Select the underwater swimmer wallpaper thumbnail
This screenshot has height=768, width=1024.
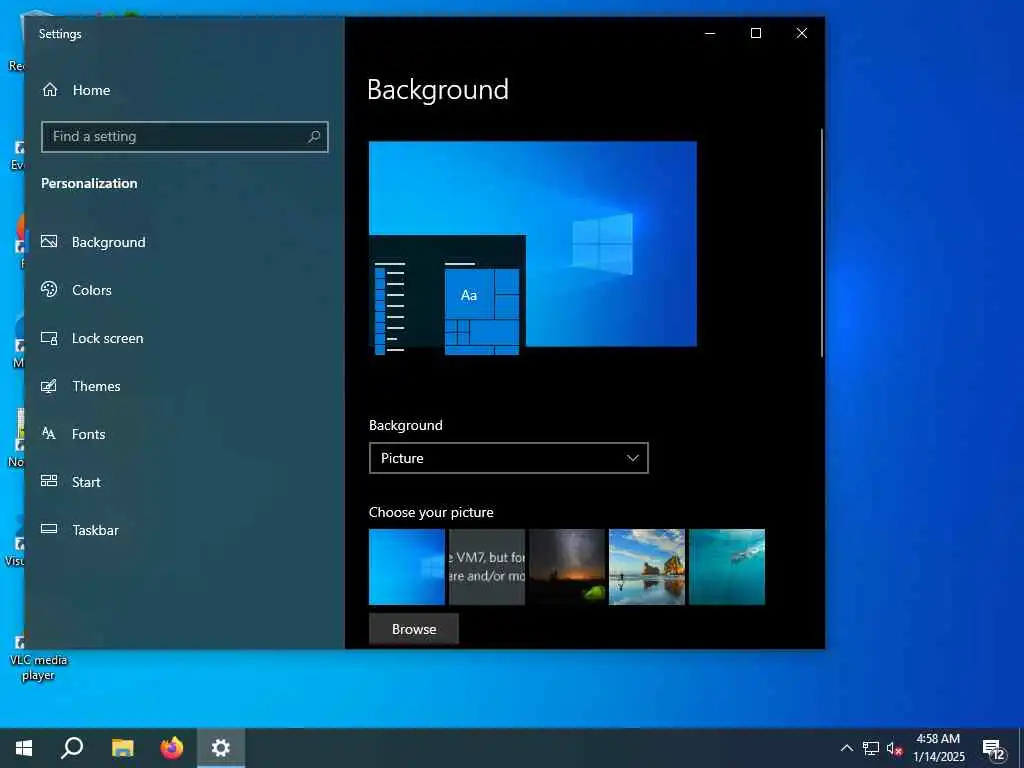(x=727, y=567)
